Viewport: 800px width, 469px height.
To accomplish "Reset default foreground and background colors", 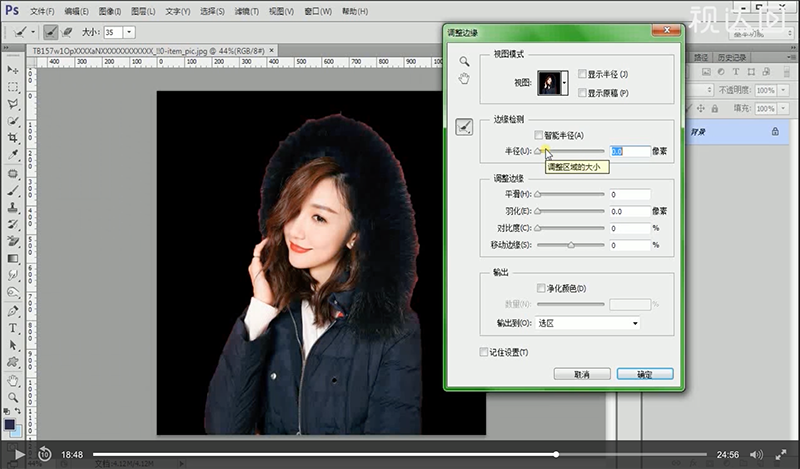I will coord(7,411).
